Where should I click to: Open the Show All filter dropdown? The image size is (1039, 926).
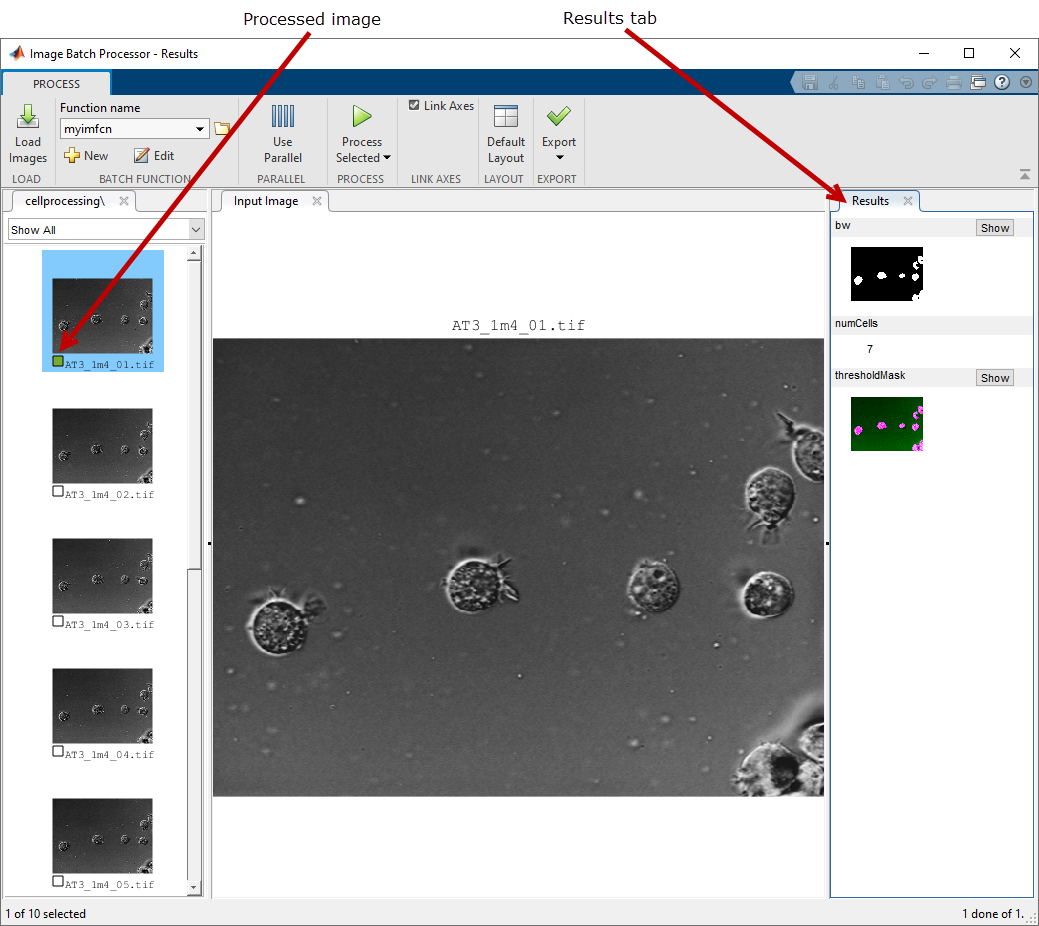196,229
